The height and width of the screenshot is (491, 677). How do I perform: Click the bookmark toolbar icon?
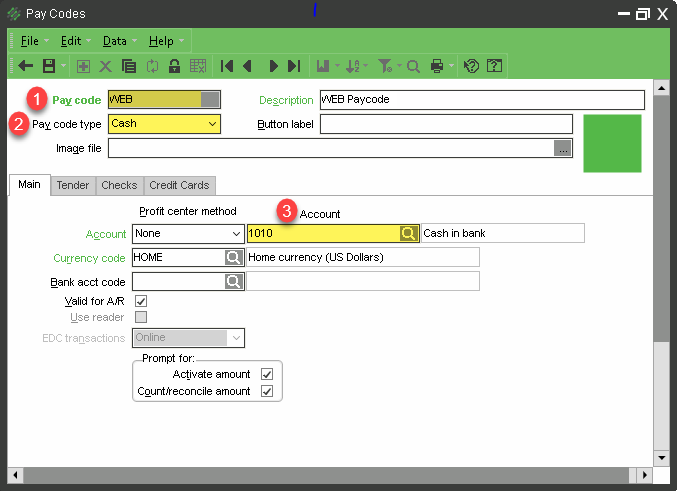tap(323, 66)
